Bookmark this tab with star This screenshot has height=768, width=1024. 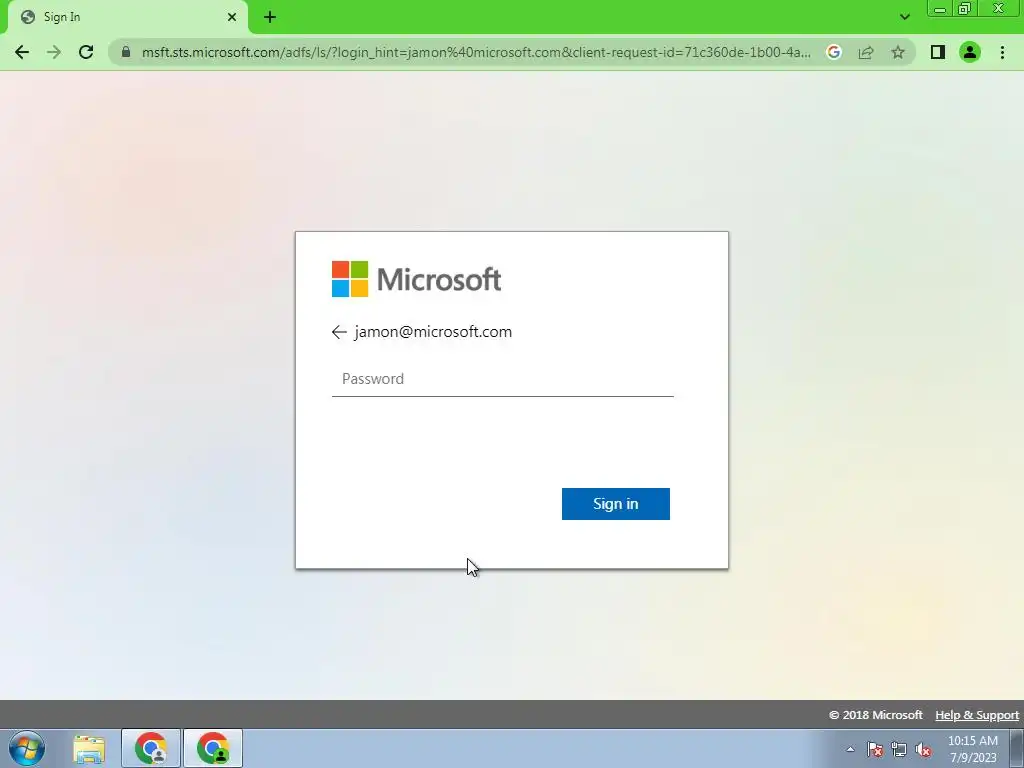point(898,52)
